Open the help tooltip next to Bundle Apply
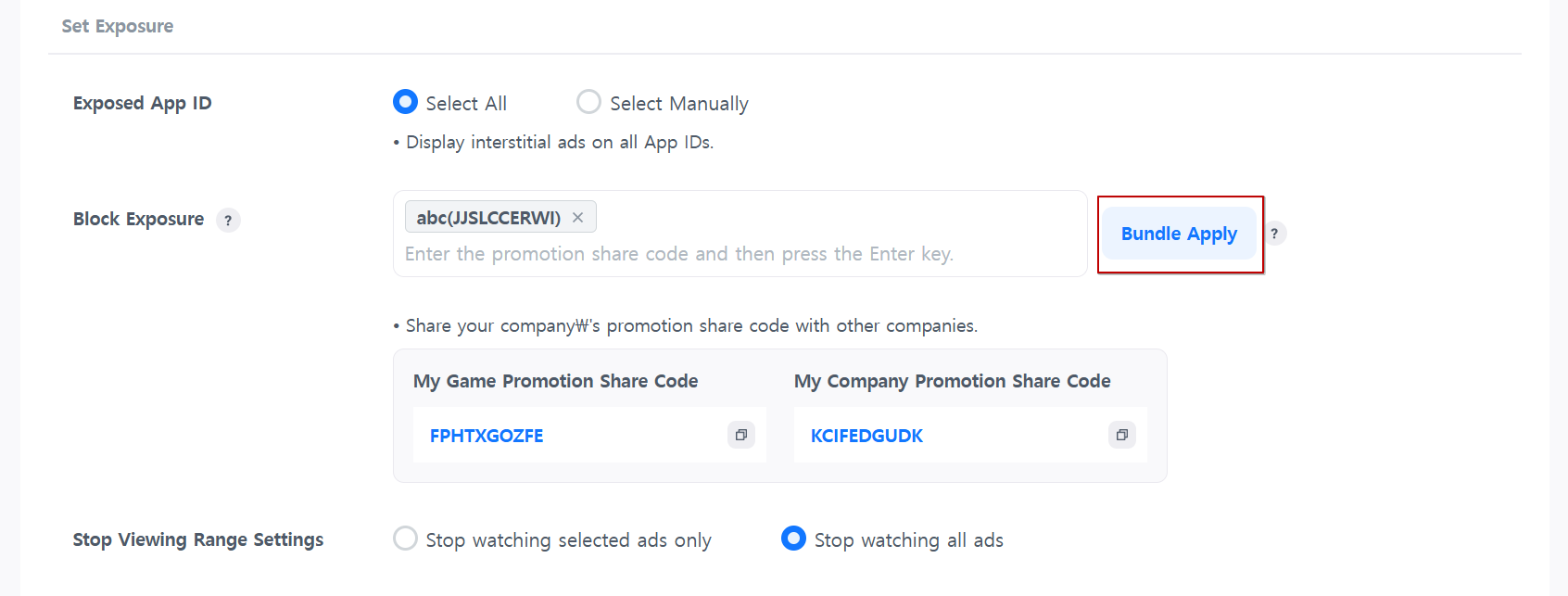This screenshot has width=1568, height=596. [1274, 234]
